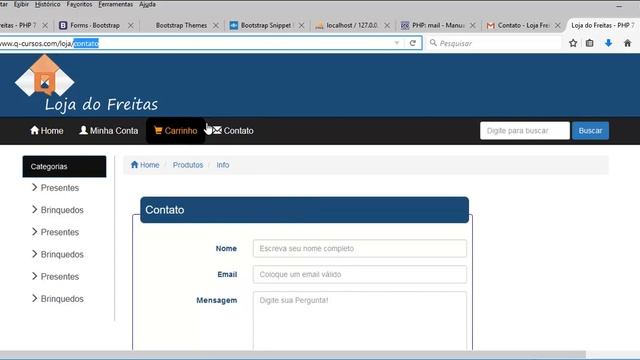Click the Categorias sidebar header

[x=64, y=167]
